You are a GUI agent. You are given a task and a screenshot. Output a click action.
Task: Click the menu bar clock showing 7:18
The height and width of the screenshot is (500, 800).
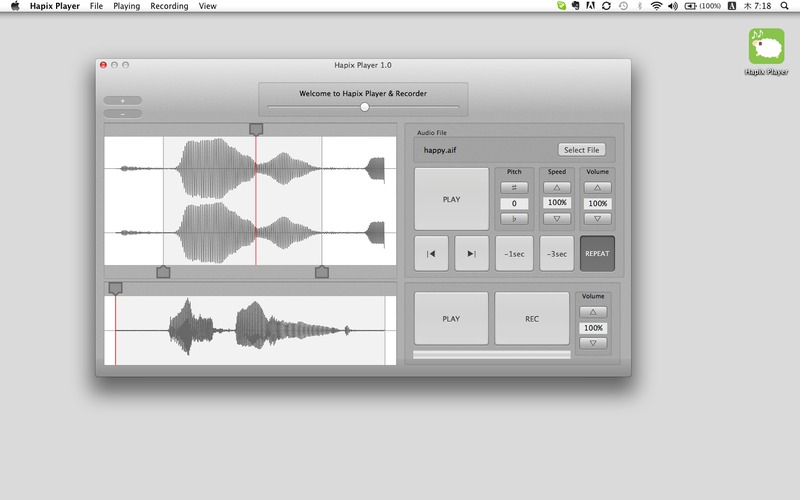point(757,6)
